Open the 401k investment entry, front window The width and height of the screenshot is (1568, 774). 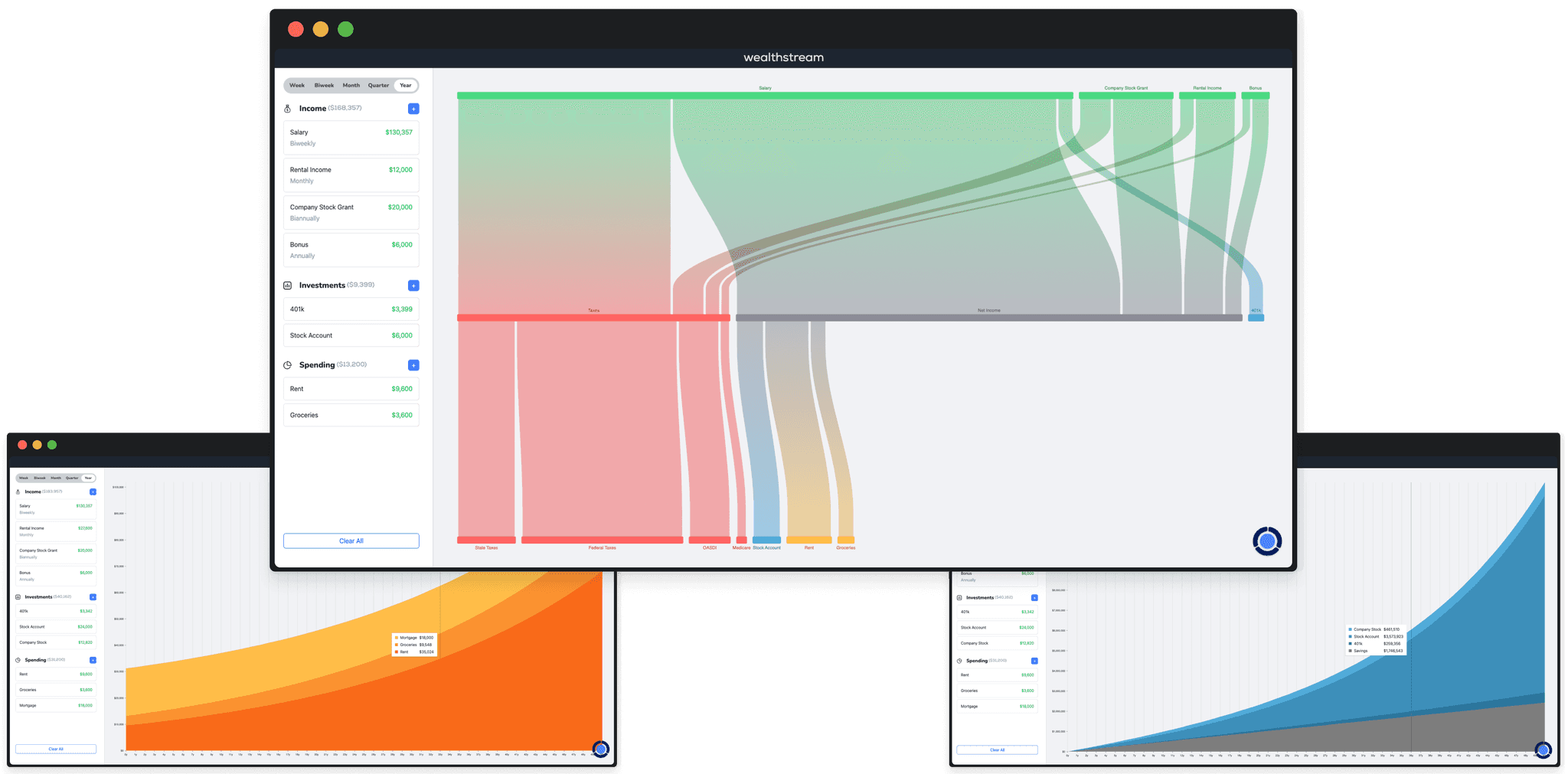click(x=351, y=309)
